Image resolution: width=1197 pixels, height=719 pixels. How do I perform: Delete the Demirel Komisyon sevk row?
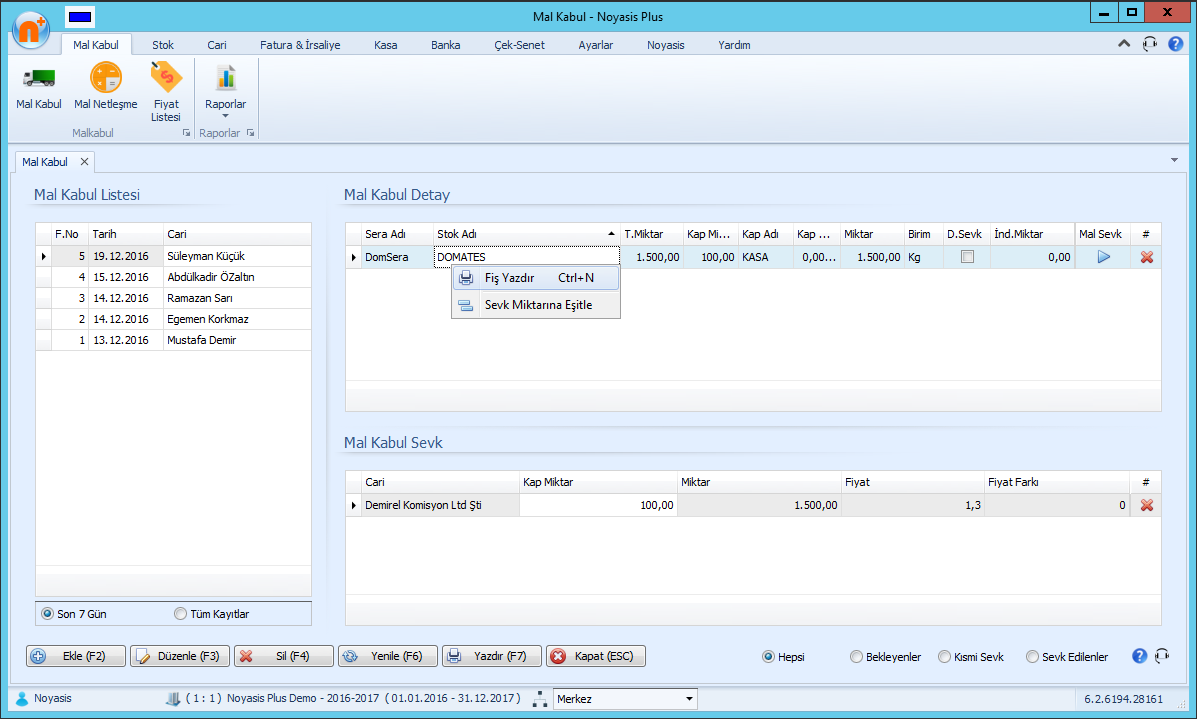[1147, 505]
